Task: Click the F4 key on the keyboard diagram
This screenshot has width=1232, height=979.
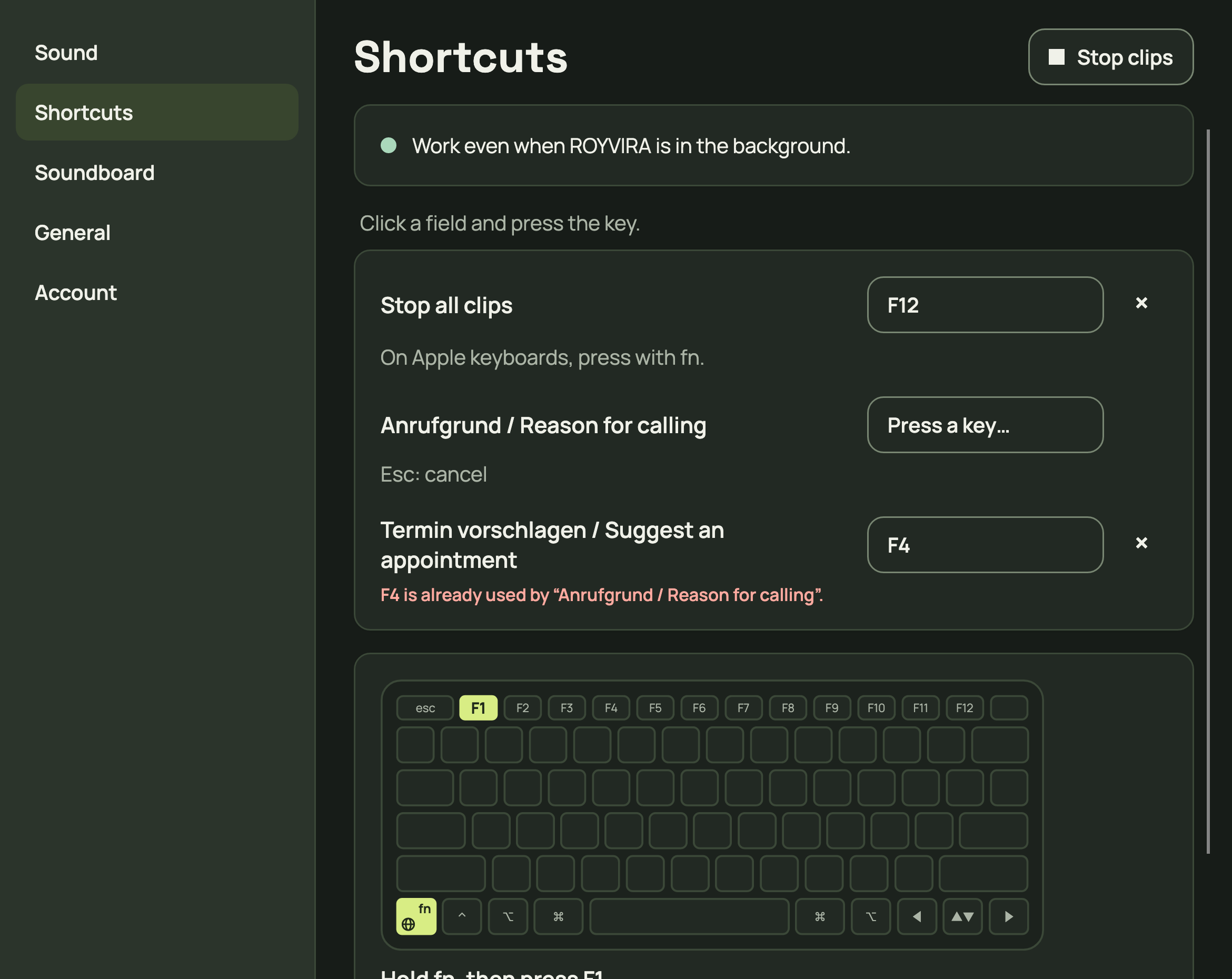Action: (x=611, y=708)
